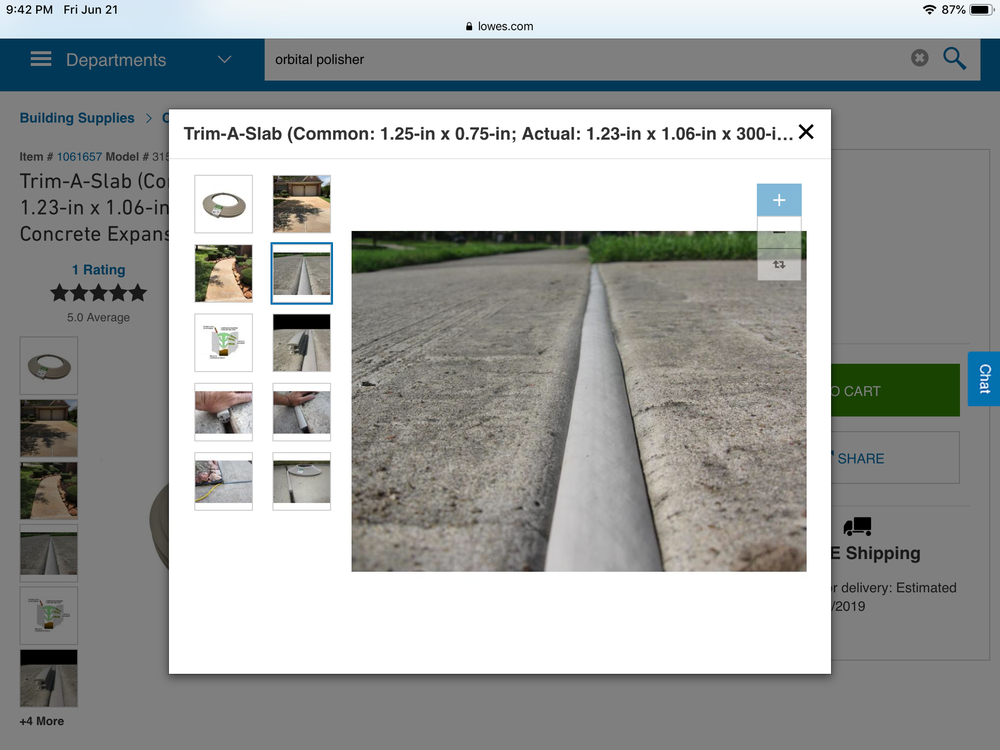Click the large concrete joint main image
Image resolution: width=1000 pixels, height=750 pixels.
coord(578,401)
